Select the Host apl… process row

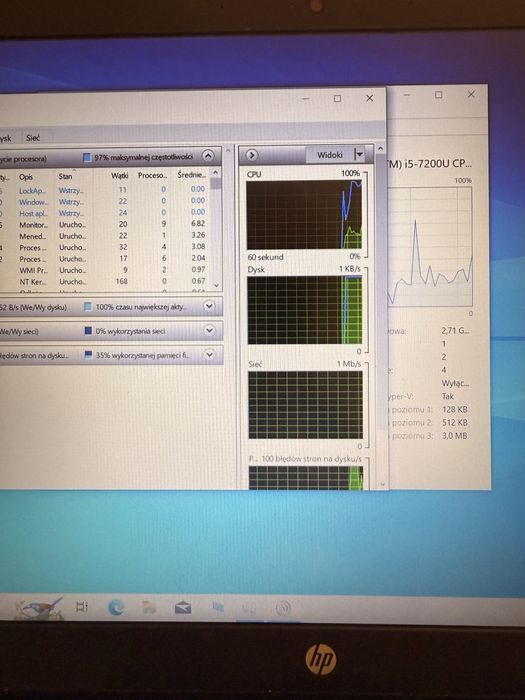tap(105, 213)
